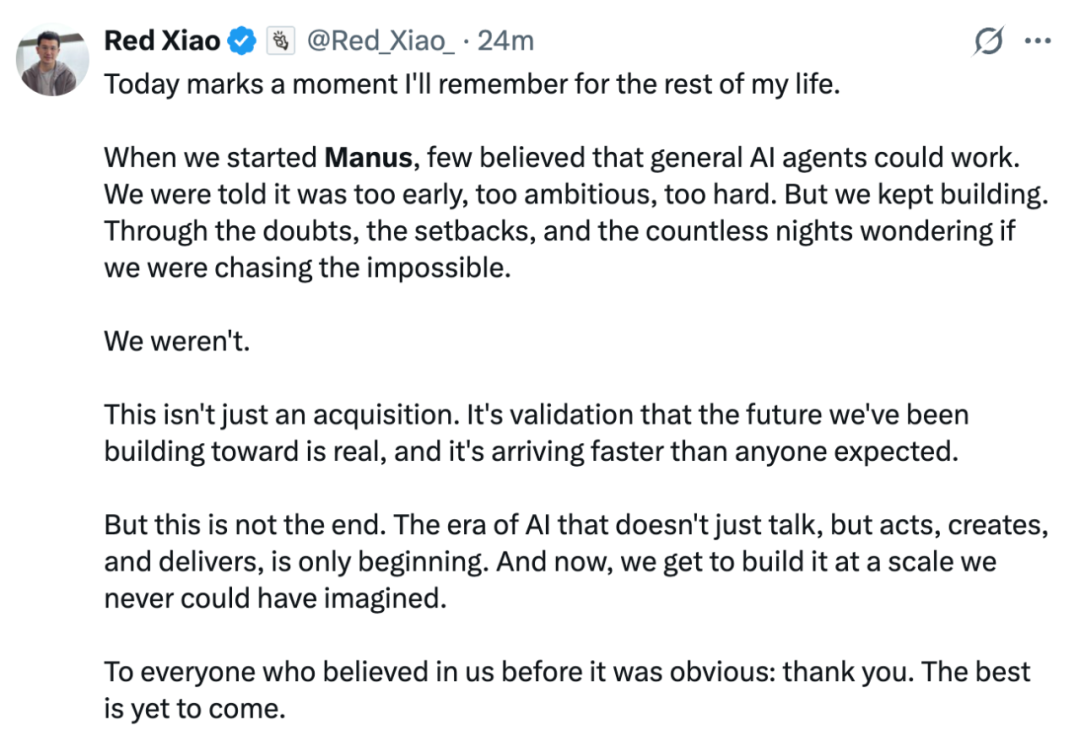Select the crossed-circle icon beside the menu dots
Image resolution: width=1080 pixels, height=736 pixels.
click(x=989, y=40)
